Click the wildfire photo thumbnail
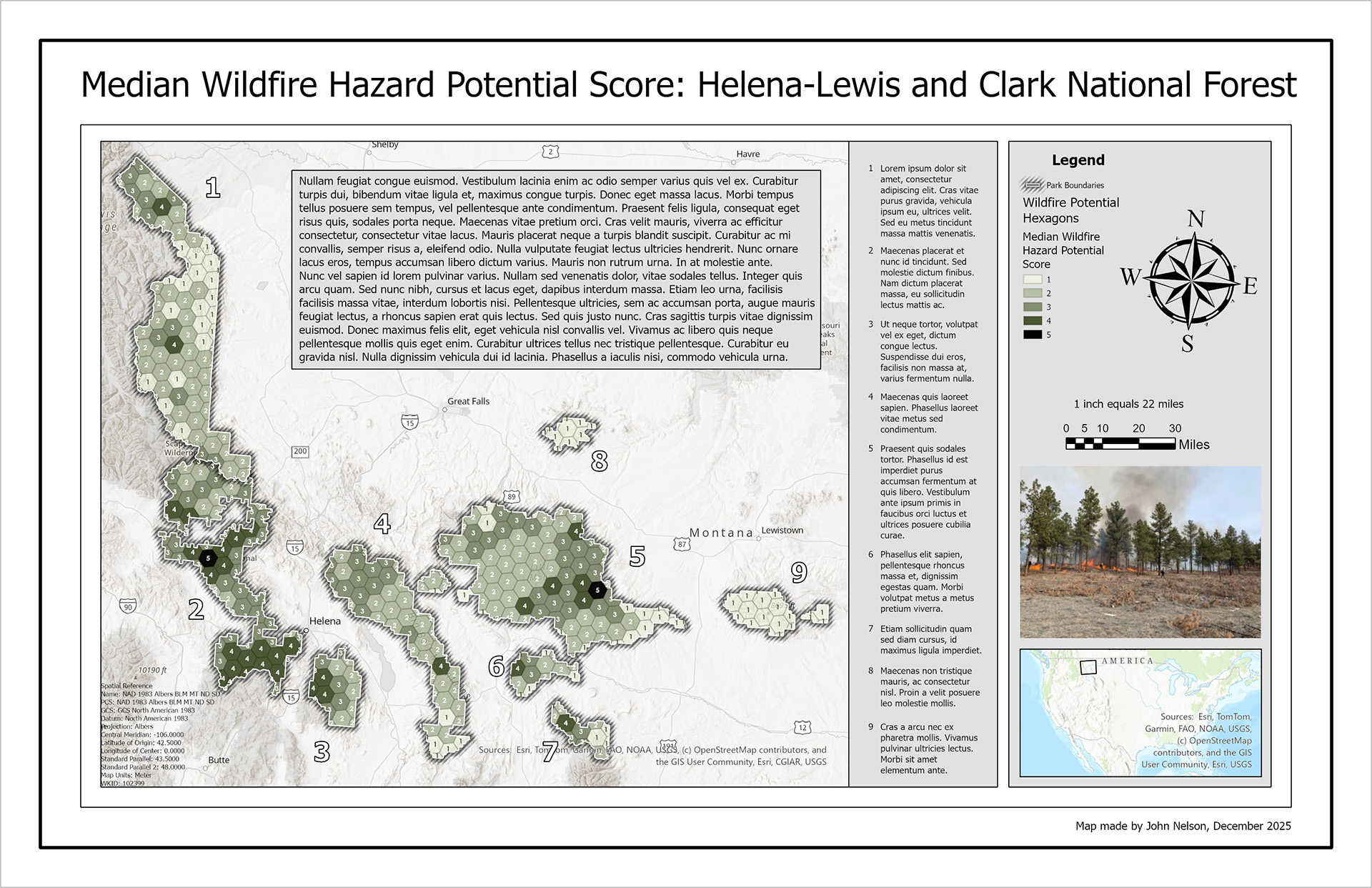This screenshot has height=888, width=1372. (x=1140, y=551)
